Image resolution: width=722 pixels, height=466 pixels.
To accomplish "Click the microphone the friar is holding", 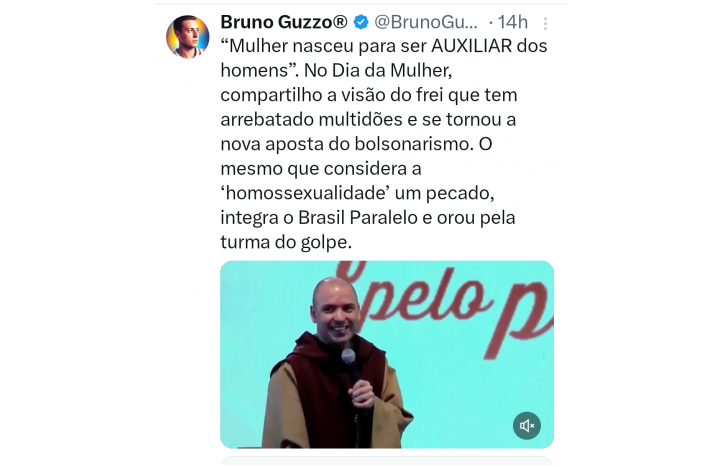I will point(349,358).
